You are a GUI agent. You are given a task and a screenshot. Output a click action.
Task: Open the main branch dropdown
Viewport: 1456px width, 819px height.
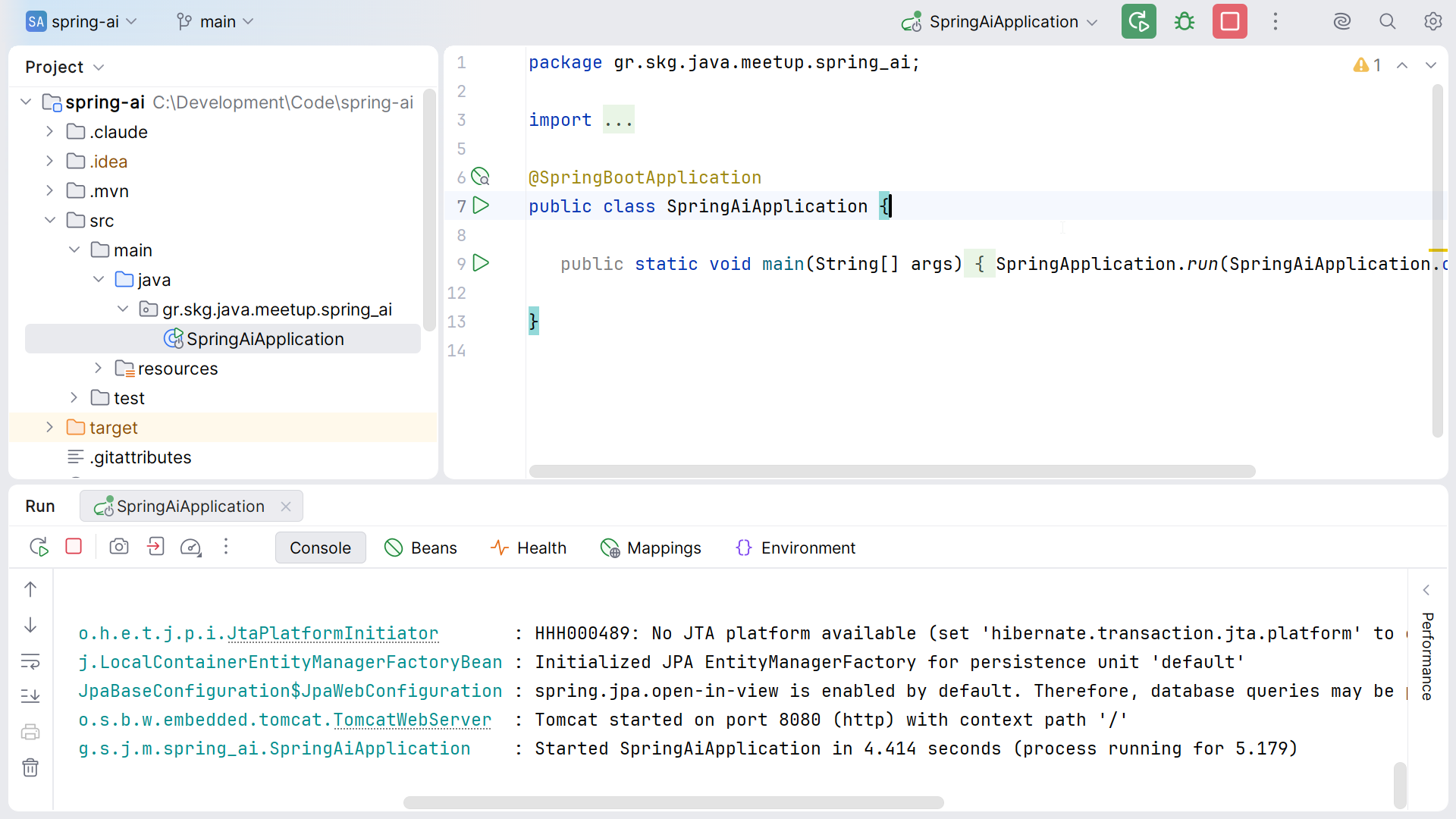(x=215, y=21)
